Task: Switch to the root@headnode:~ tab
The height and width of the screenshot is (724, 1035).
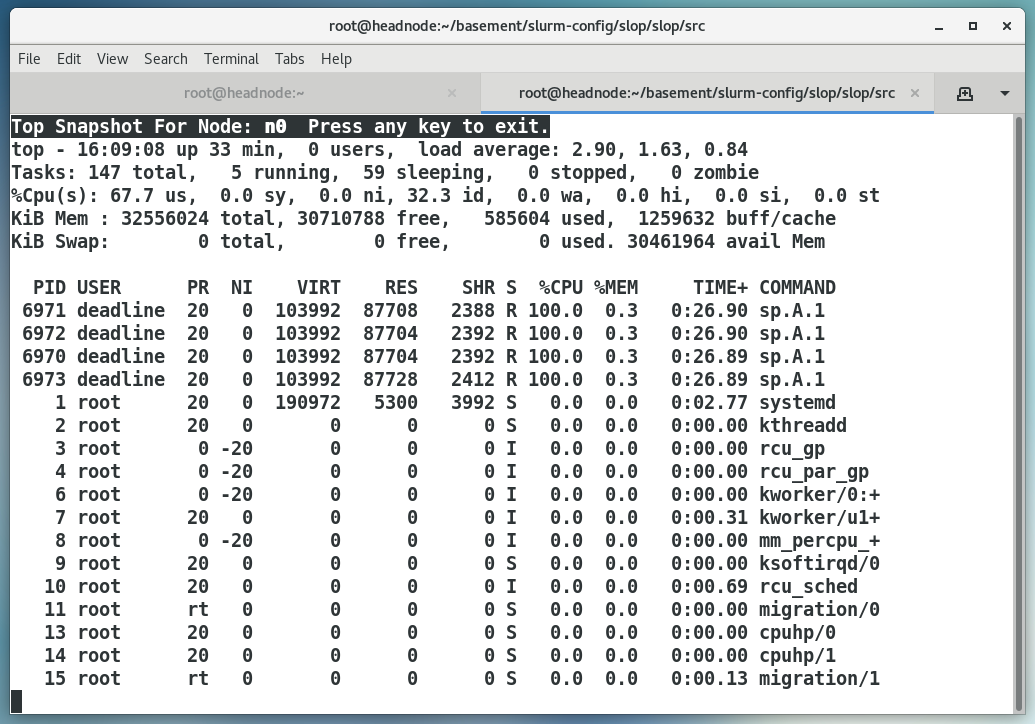Action: click(x=244, y=93)
